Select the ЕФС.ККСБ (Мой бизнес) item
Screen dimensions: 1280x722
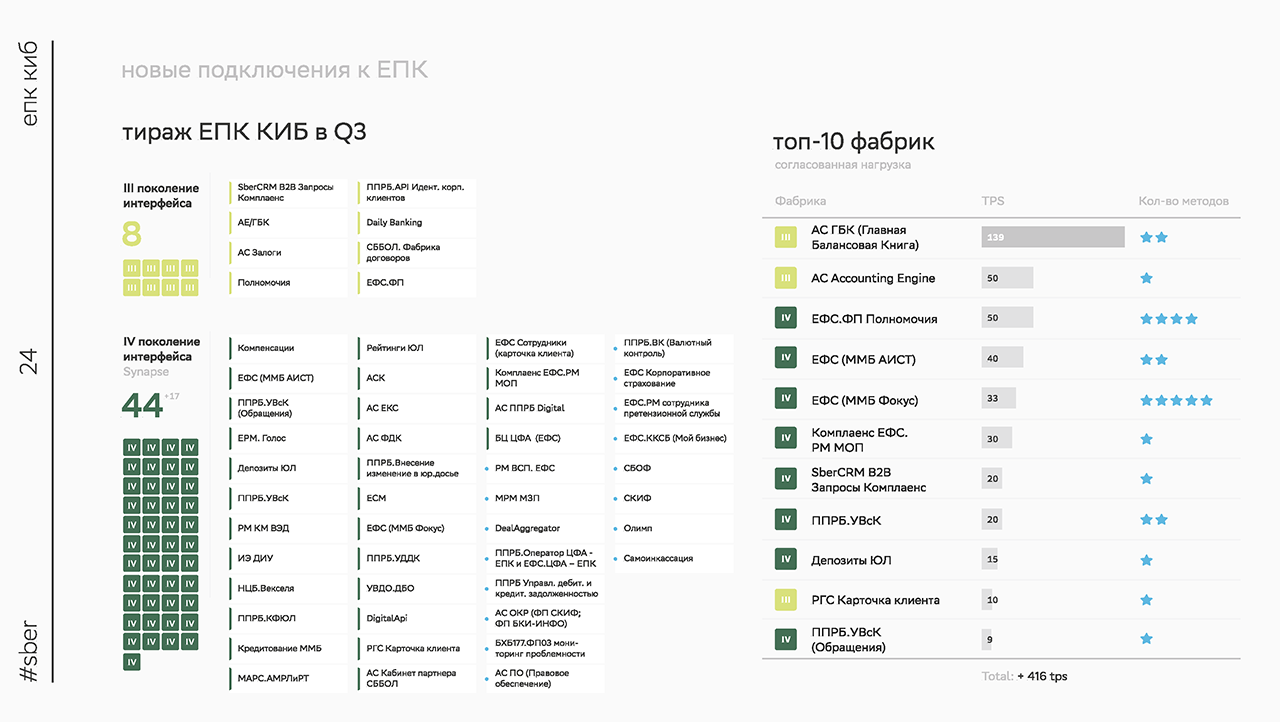pos(673,438)
